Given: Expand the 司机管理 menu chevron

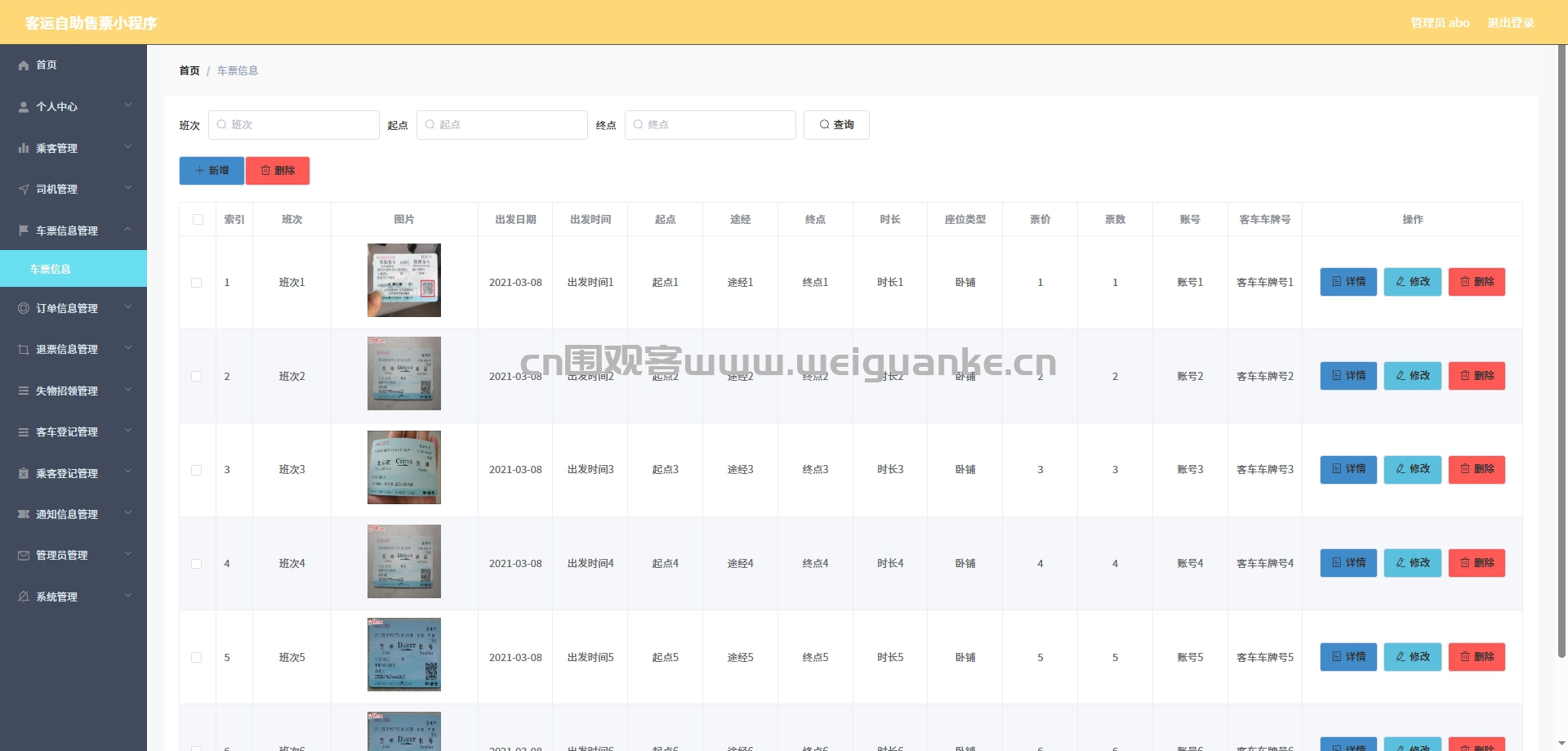Looking at the screenshot, I should 128,188.
